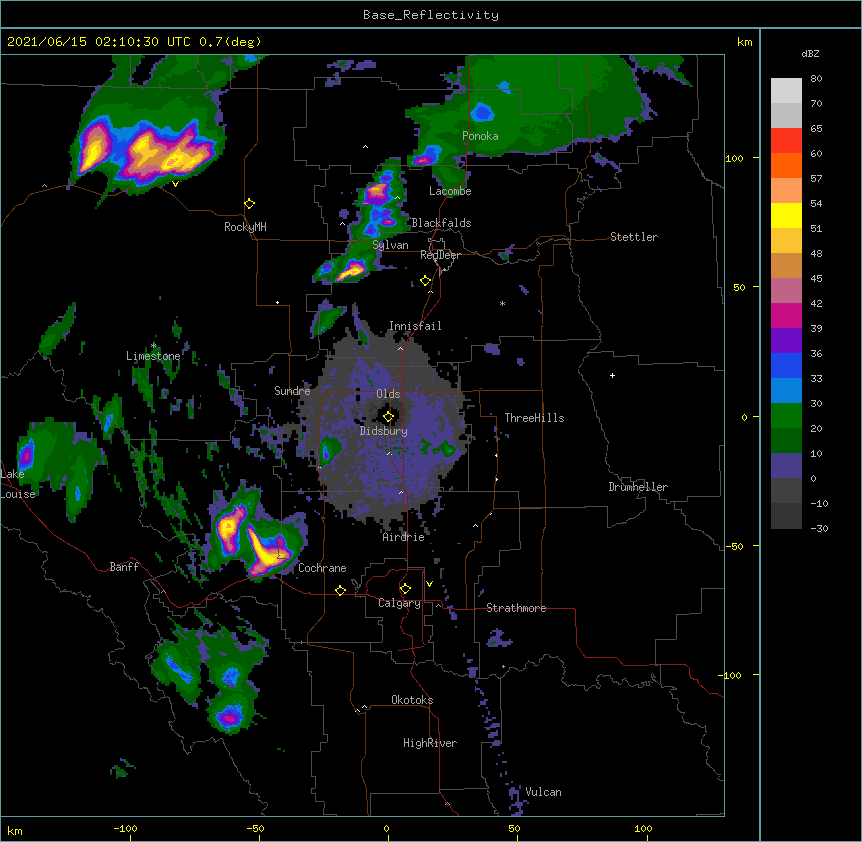Click the Didsbury town label
The height and width of the screenshot is (842, 862).
pos(383,431)
